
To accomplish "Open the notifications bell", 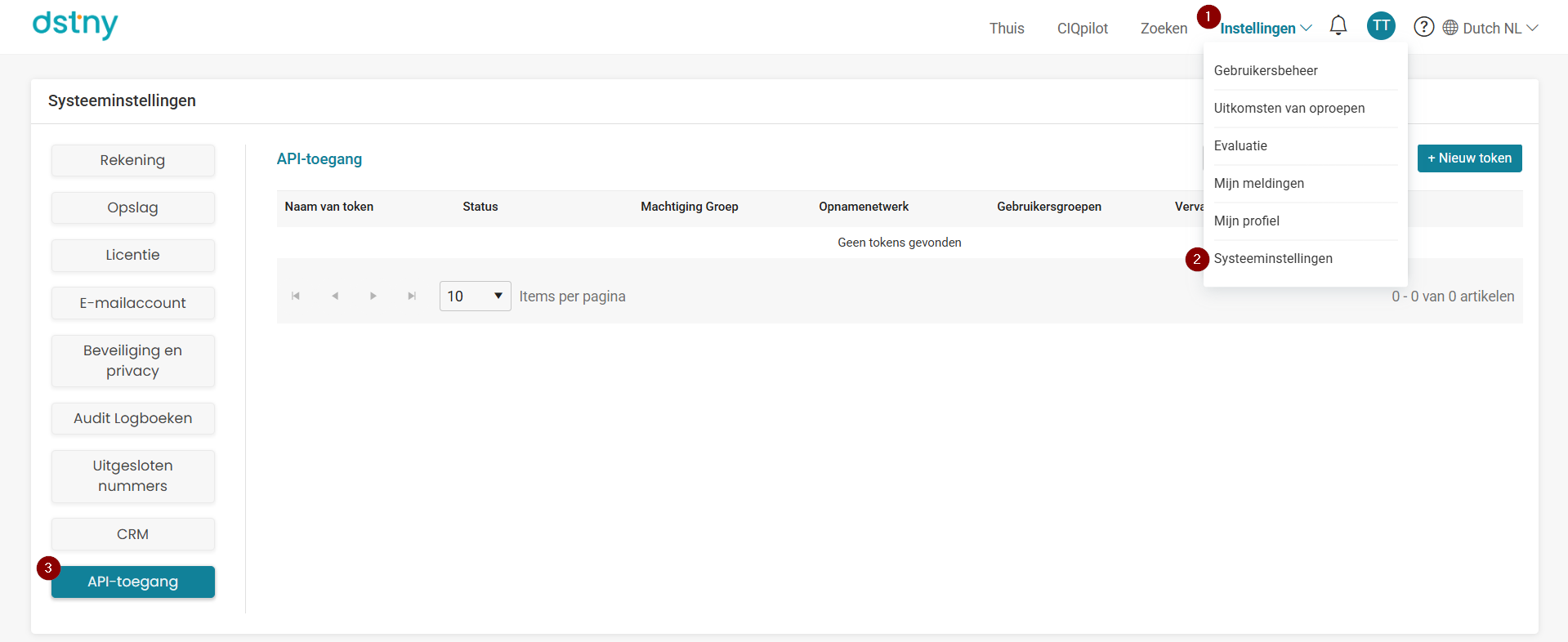I will pos(1338,26).
